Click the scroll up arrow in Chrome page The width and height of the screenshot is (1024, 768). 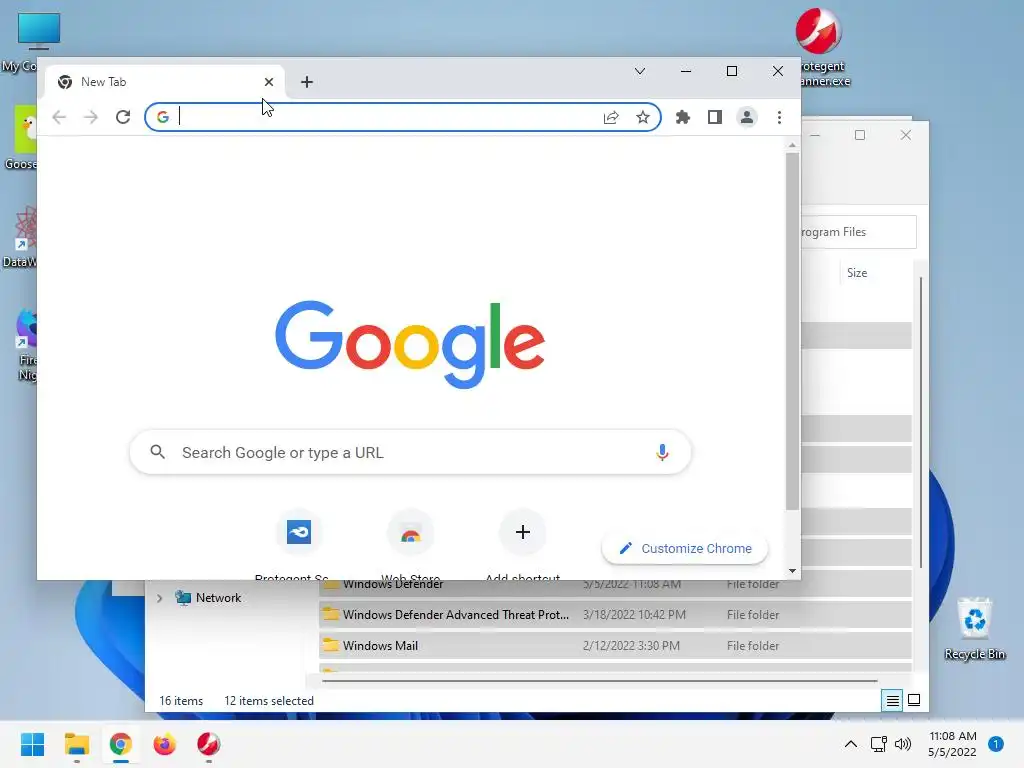pyautogui.click(x=792, y=145)
